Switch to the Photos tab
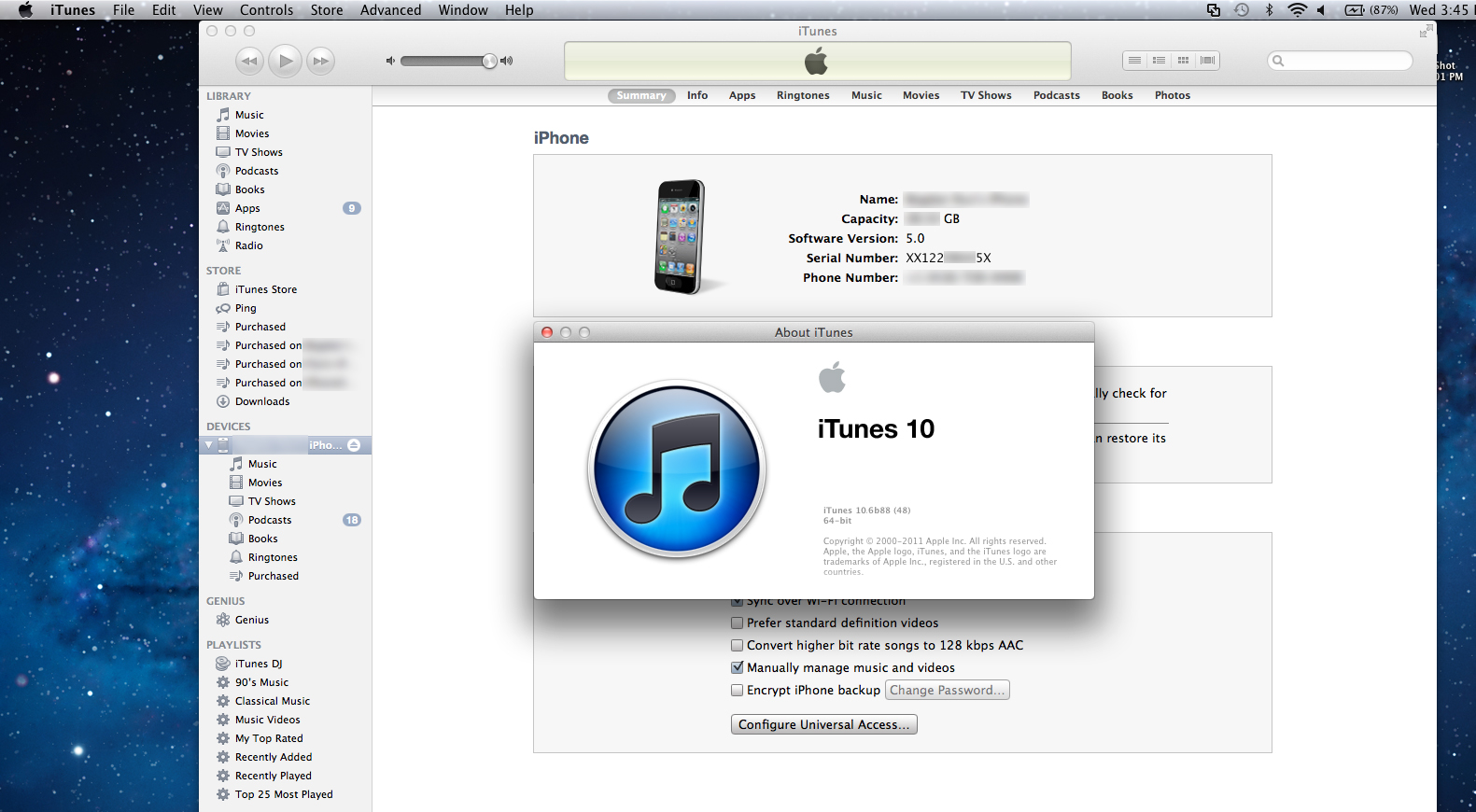Screen dimensions: 1476x812 1173,95
